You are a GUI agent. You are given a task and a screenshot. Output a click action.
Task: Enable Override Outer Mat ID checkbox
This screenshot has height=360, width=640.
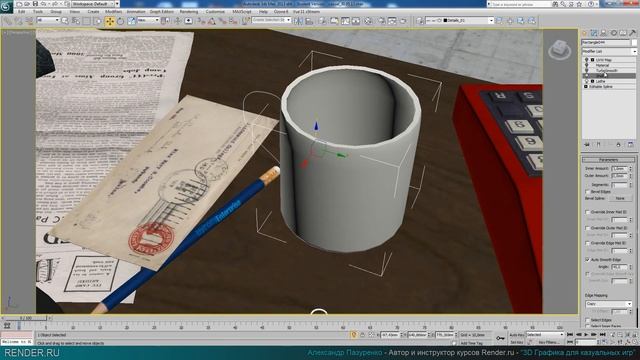tap(587, 228)
